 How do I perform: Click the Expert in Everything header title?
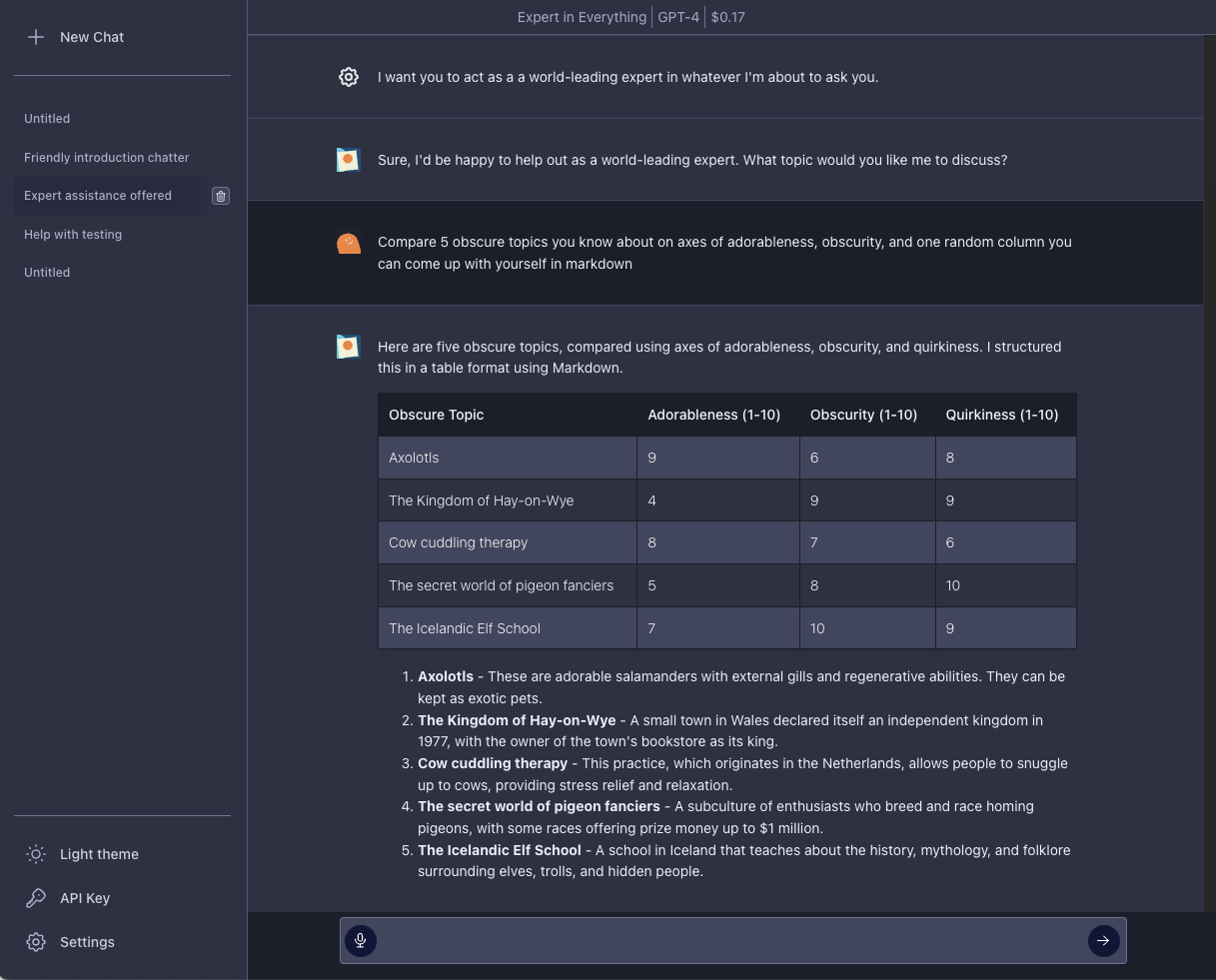(x=582, y=17)
